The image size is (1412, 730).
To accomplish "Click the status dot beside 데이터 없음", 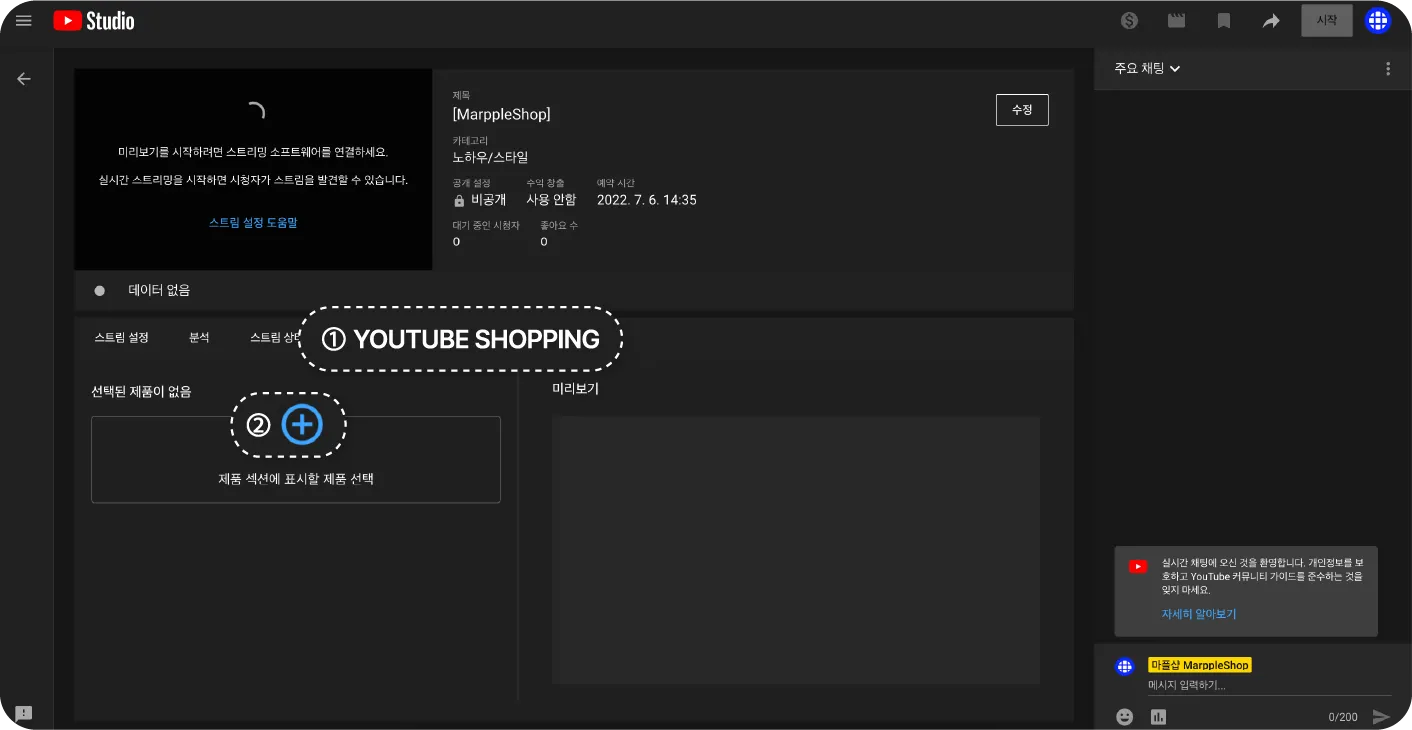I will pos(99,291).
